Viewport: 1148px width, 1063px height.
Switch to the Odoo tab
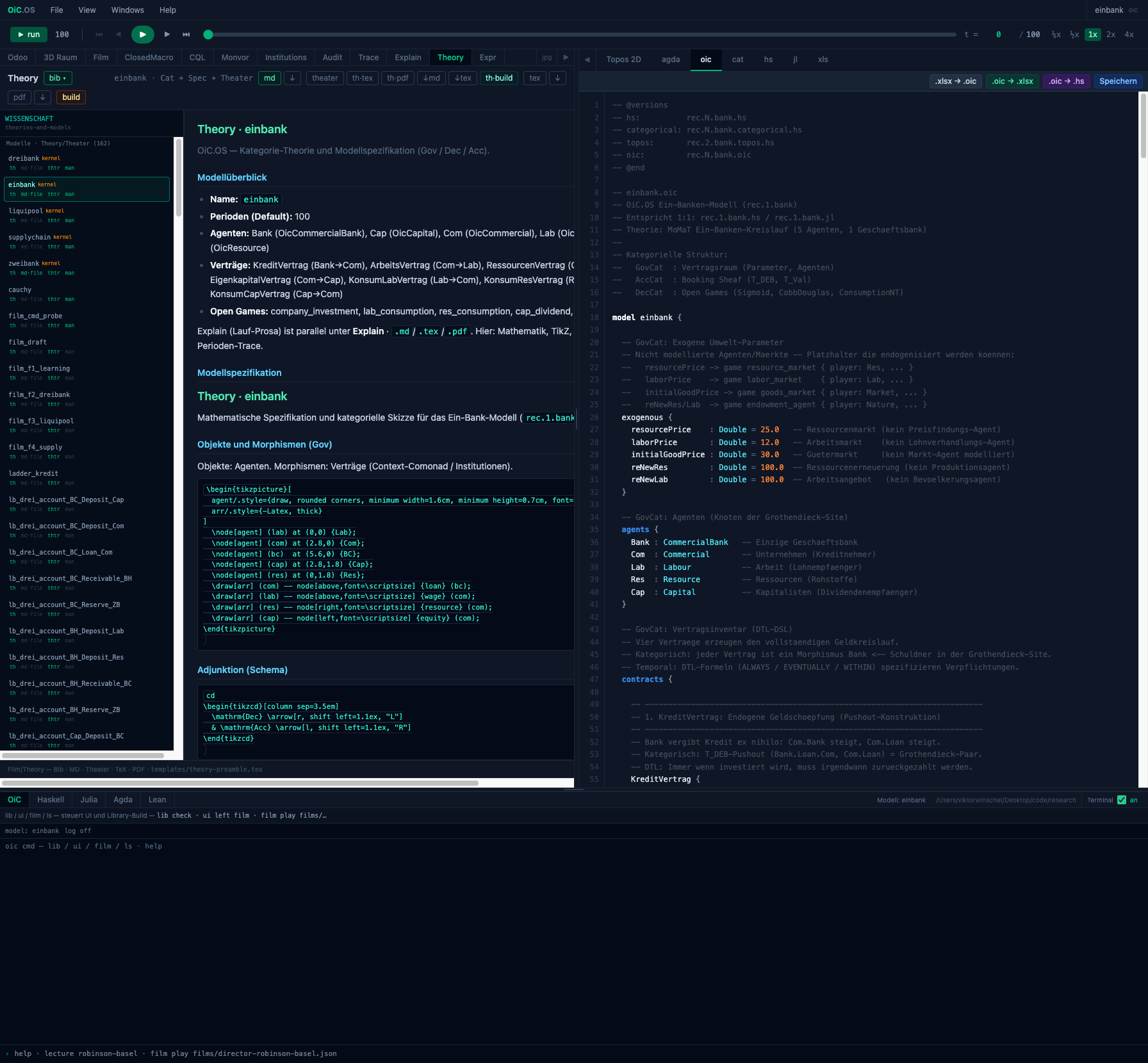click(18, 58)
